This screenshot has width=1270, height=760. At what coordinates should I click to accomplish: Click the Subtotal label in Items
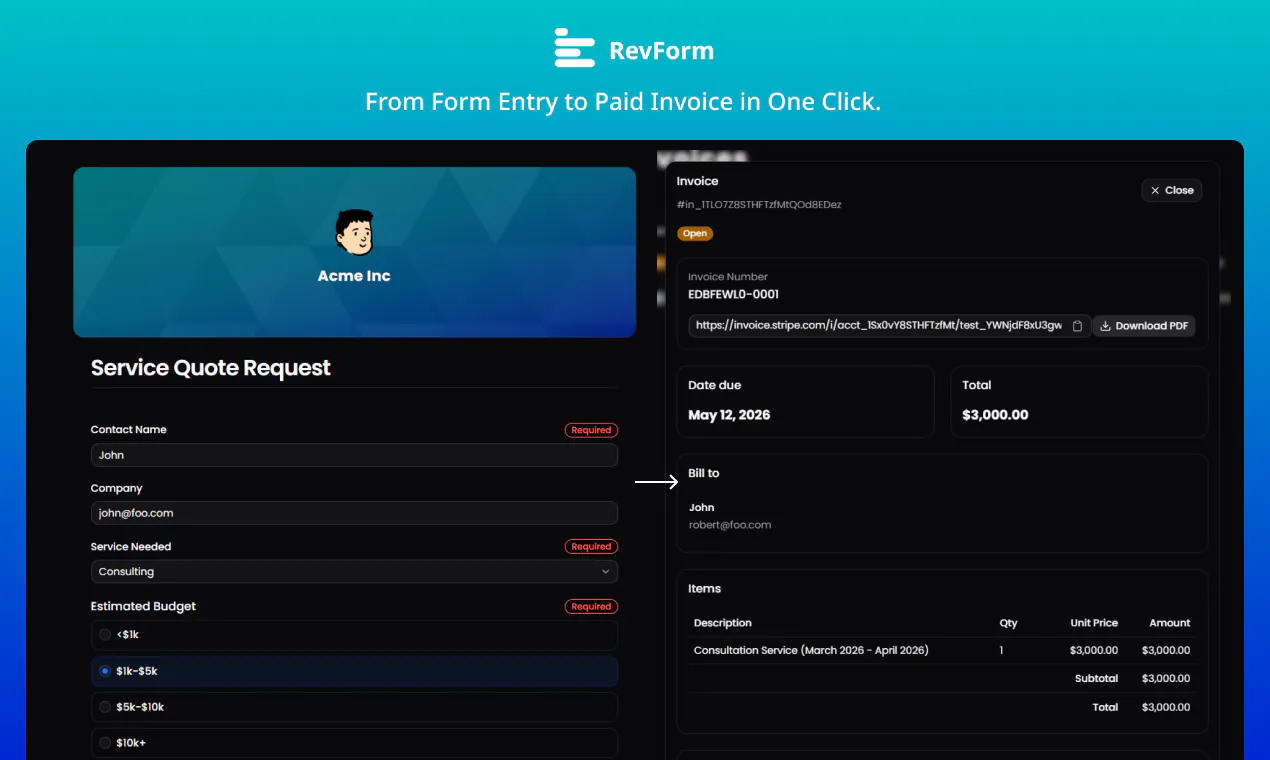point(1096,679)
